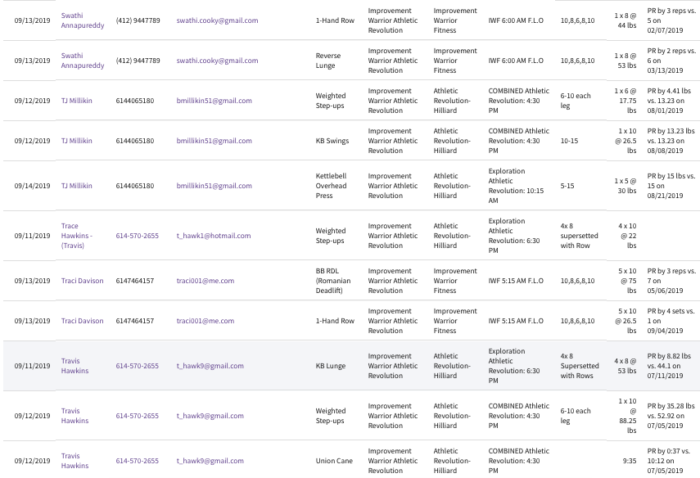Select the highlighted row's PR by 8.82 lbs cell
700x478 pixels.
point(671,366)
